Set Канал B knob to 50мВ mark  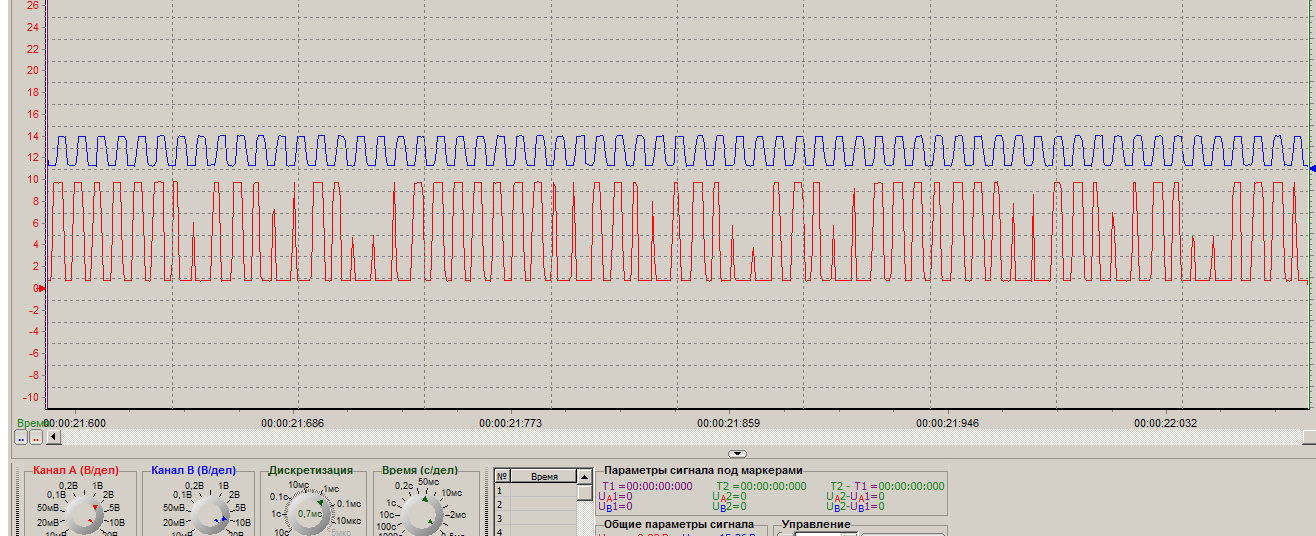[x=175, y=508]
